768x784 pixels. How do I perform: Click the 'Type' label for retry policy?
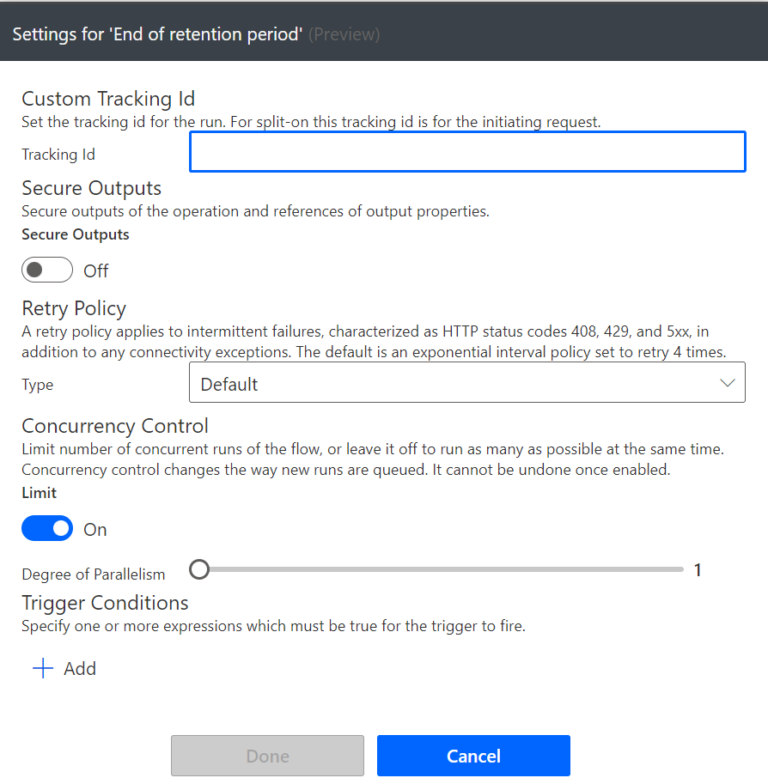pos(37,385)
